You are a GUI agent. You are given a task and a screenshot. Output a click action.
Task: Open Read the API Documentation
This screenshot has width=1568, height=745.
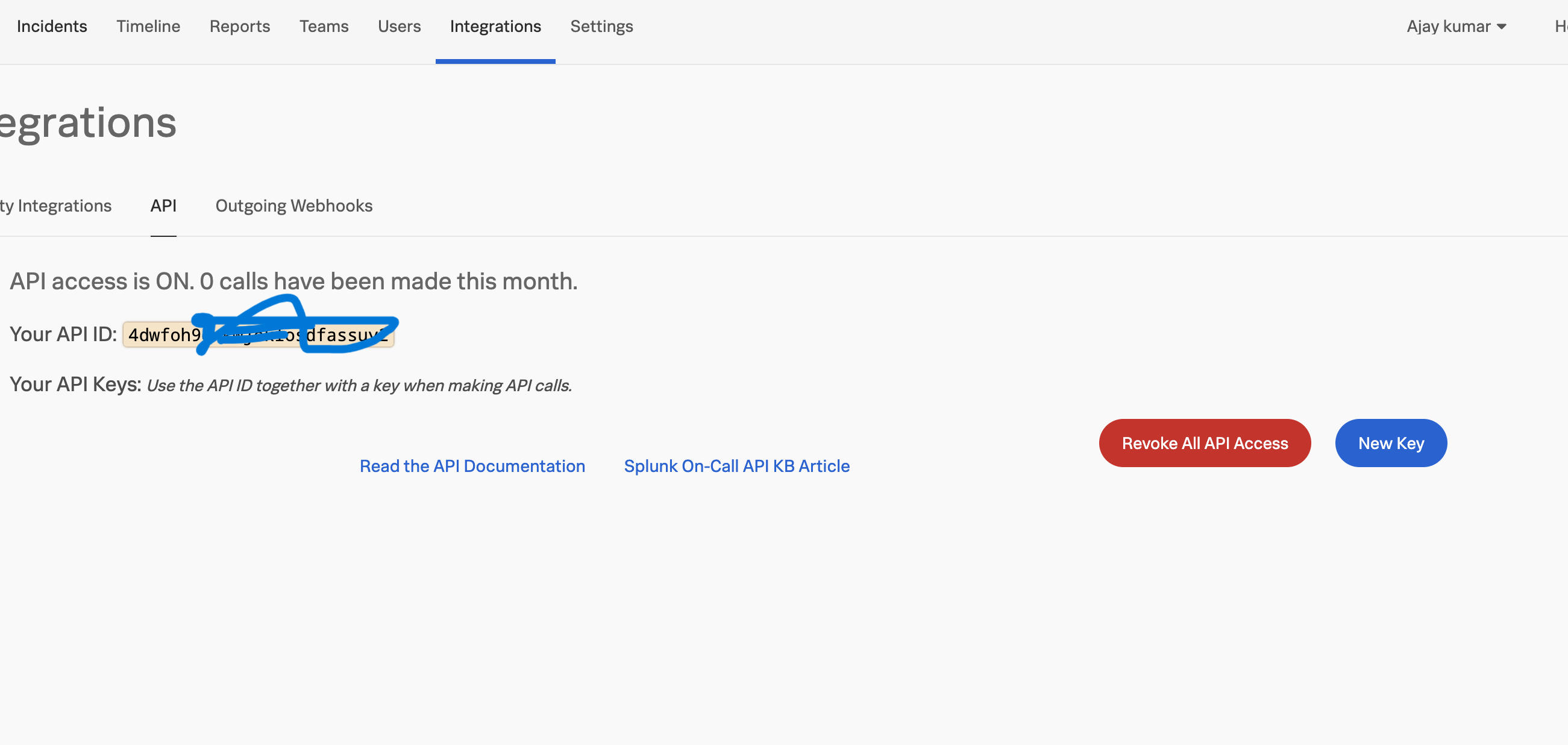[472, 465]
